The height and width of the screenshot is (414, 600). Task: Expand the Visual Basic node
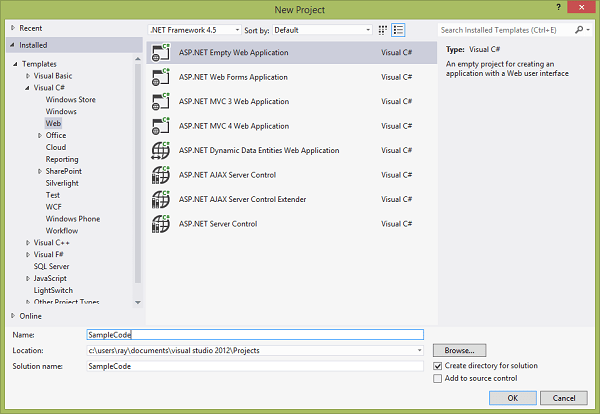click(28, 76)
